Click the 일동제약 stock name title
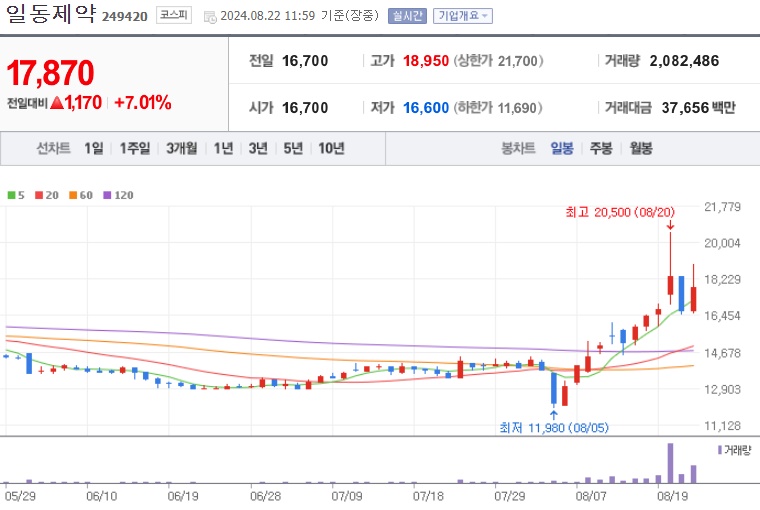Image resolution: width=760 pixels, height=510 pixels. tap(51, 14)
